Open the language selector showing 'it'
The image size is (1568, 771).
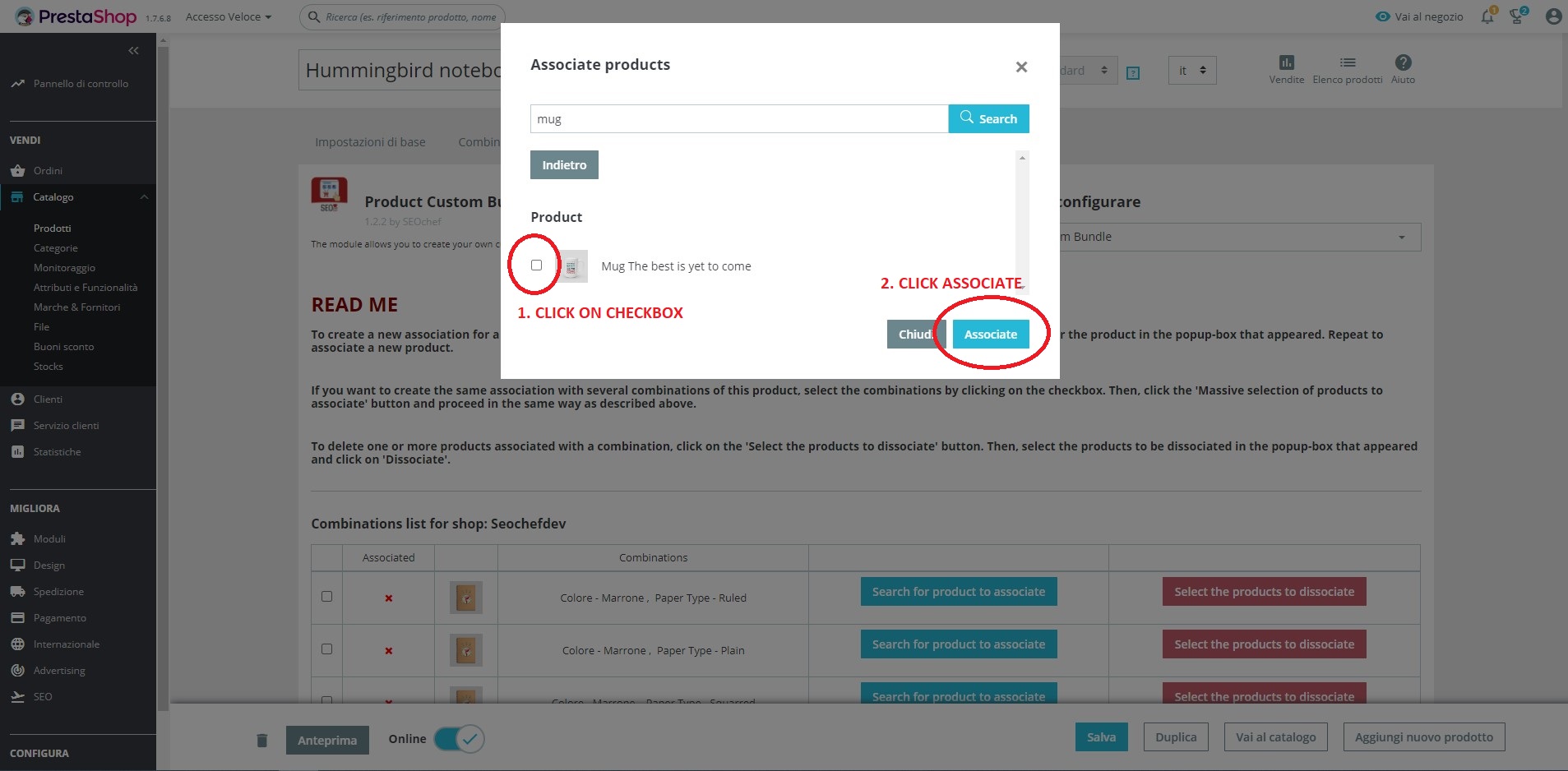tap(1191, 71)
